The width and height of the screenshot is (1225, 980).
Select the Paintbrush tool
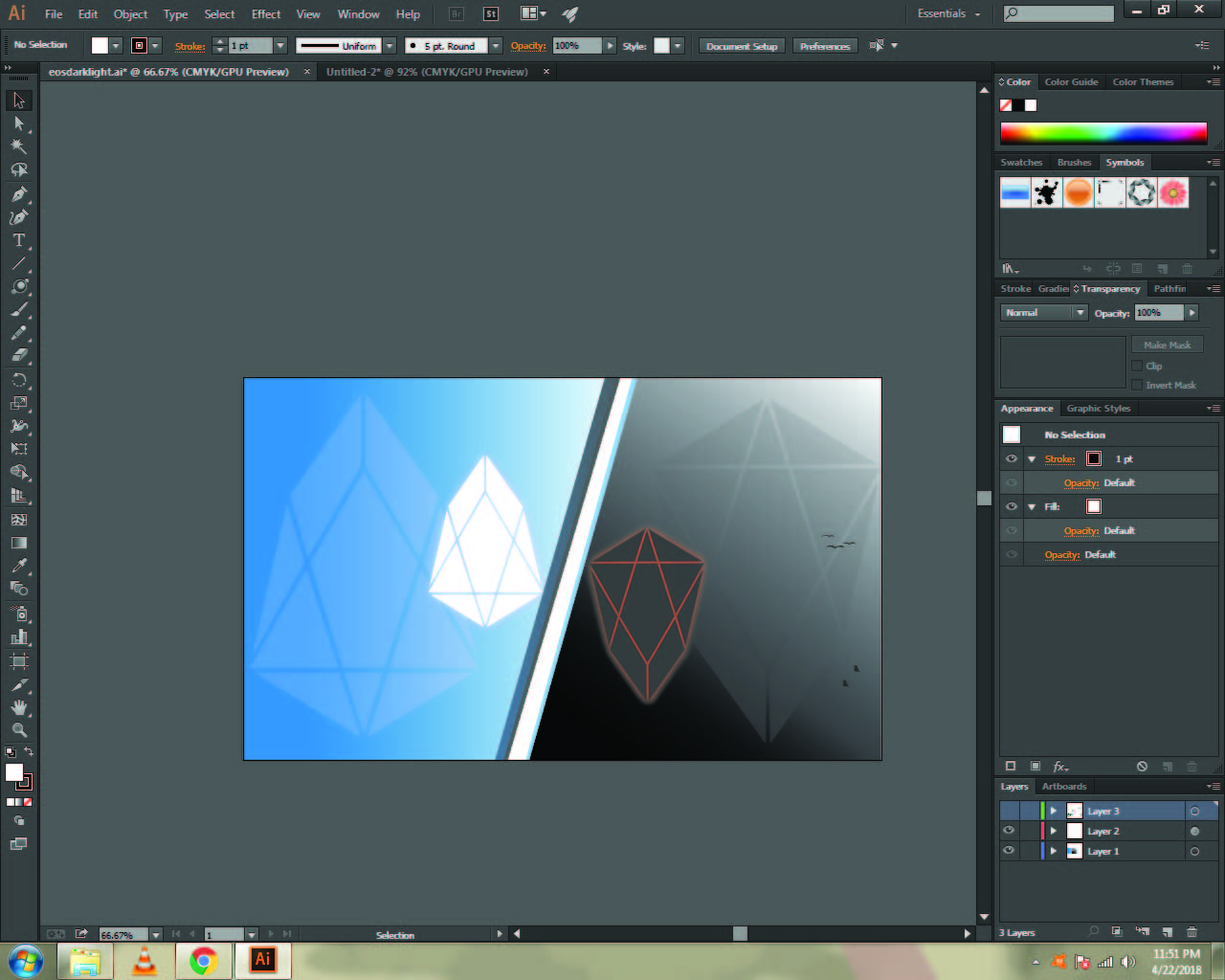coord(19,310)
